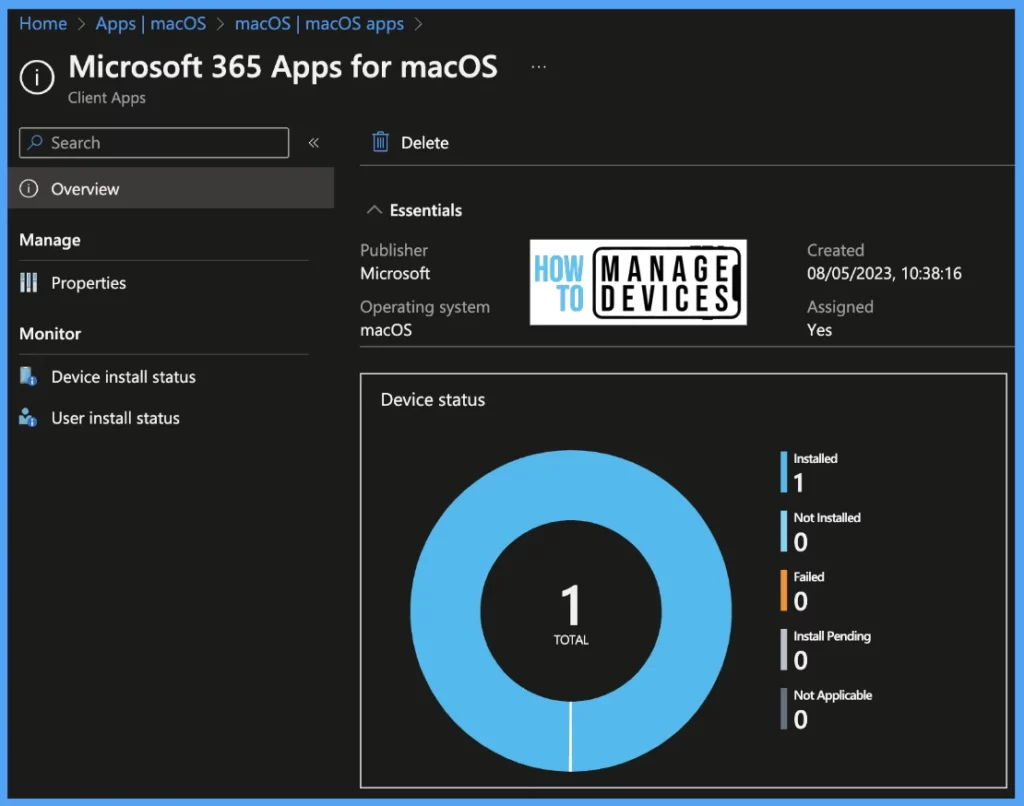Collapse the sidebar with double chevron
1024x806 pixels.
[x=313, y=142]
